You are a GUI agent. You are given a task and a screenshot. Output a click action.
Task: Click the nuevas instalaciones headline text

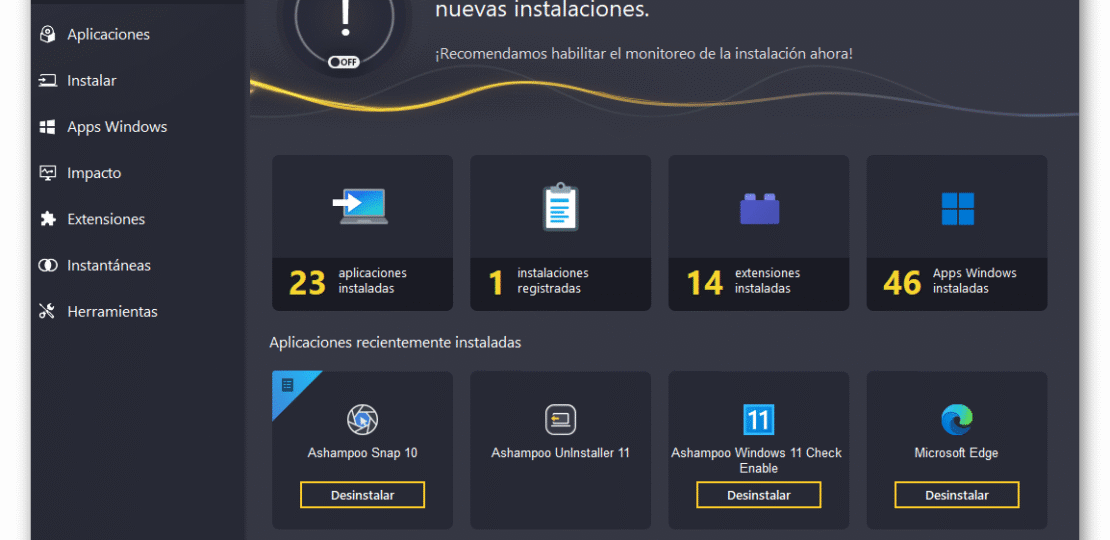tap(542, 10)
